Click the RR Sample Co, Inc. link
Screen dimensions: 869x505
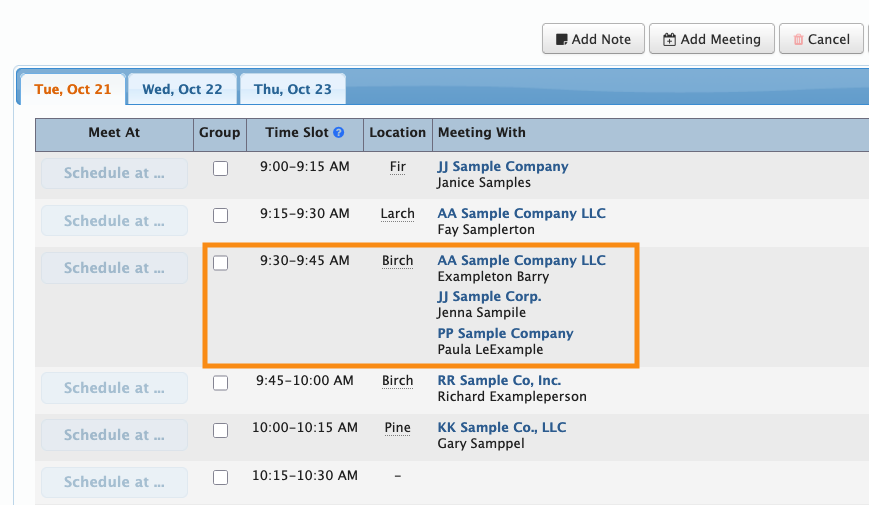[x=499, y=380]
